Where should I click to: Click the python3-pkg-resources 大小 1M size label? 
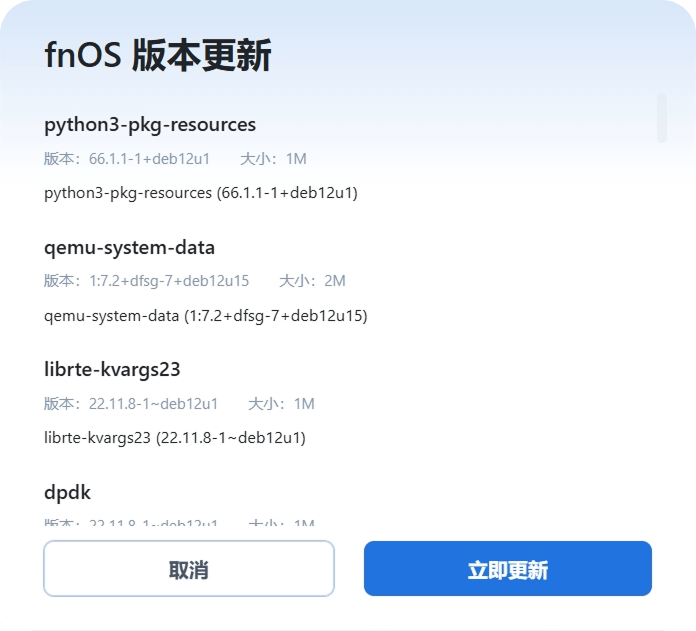coord(273,159)
